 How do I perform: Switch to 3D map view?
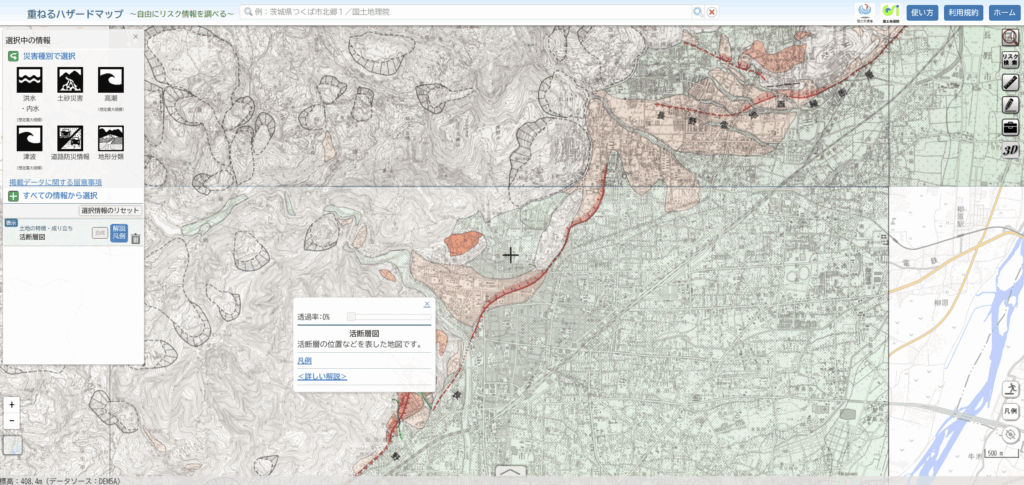point(1010,150)
